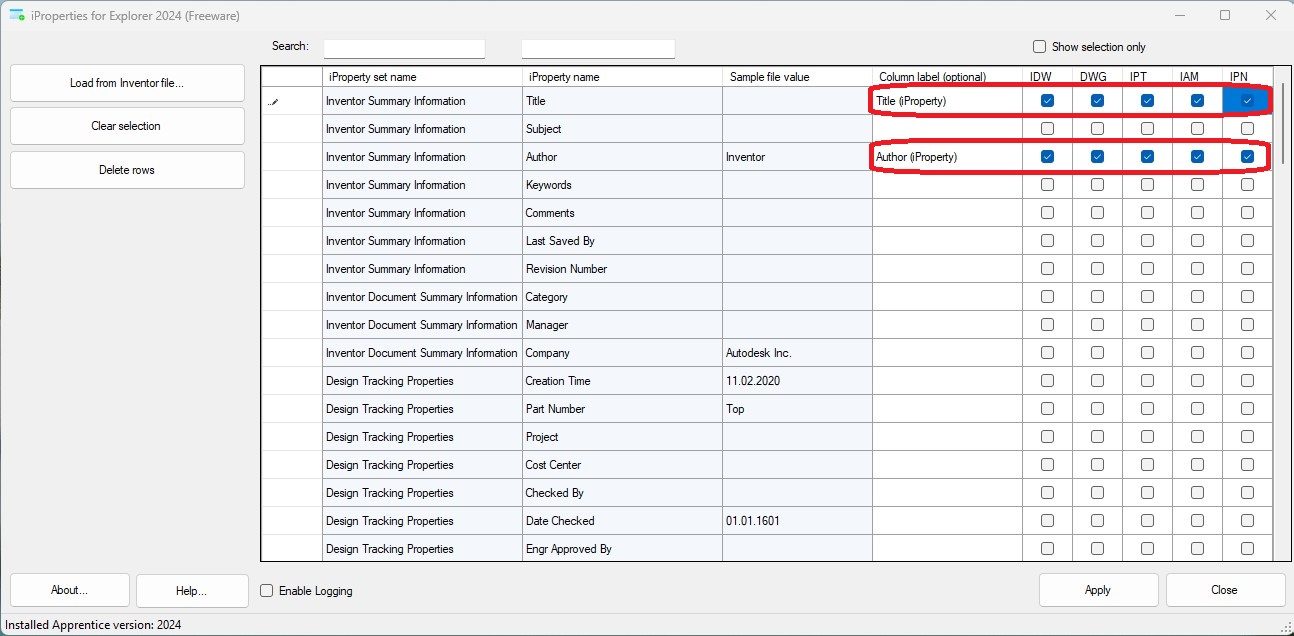Uncheck IPN checkbox for Author row

coord(1247,157)
